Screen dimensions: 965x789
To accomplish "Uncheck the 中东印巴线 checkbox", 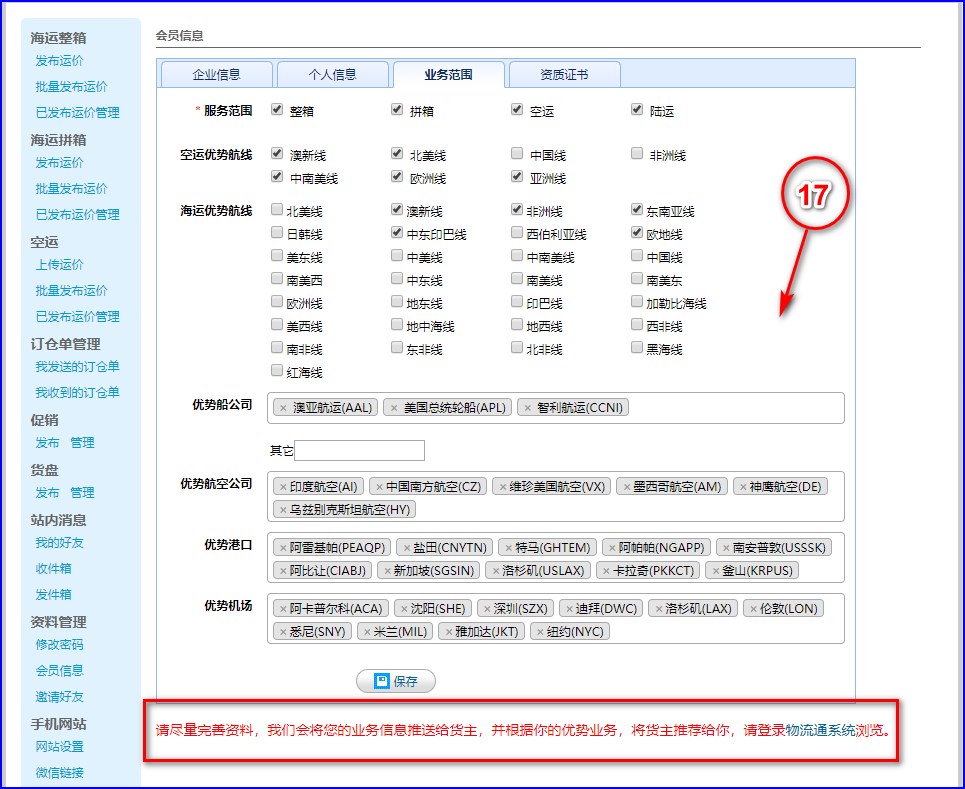I will (397, 233).
